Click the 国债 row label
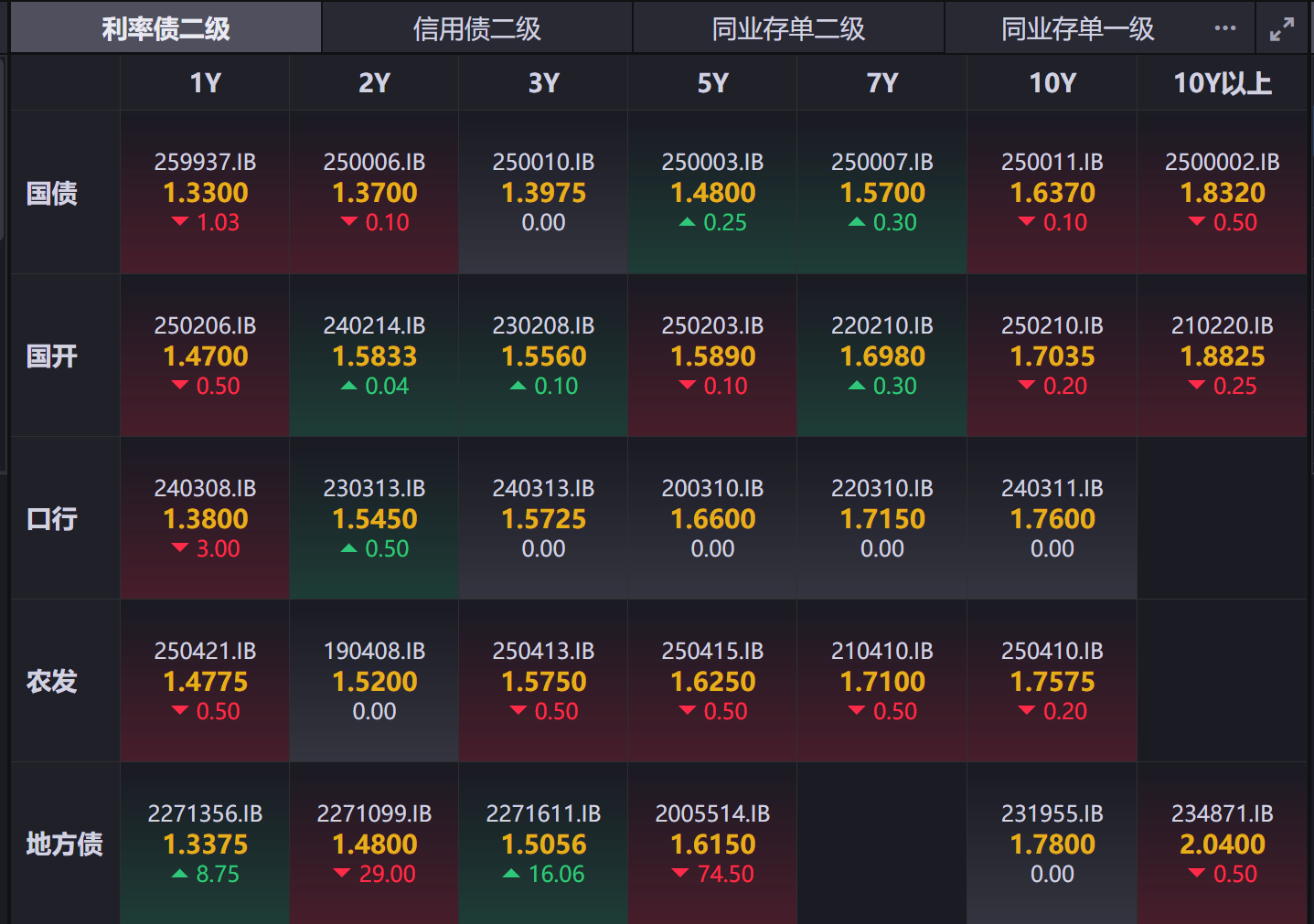This screenshot has height=924, width=1314. [x=51, y=192]
